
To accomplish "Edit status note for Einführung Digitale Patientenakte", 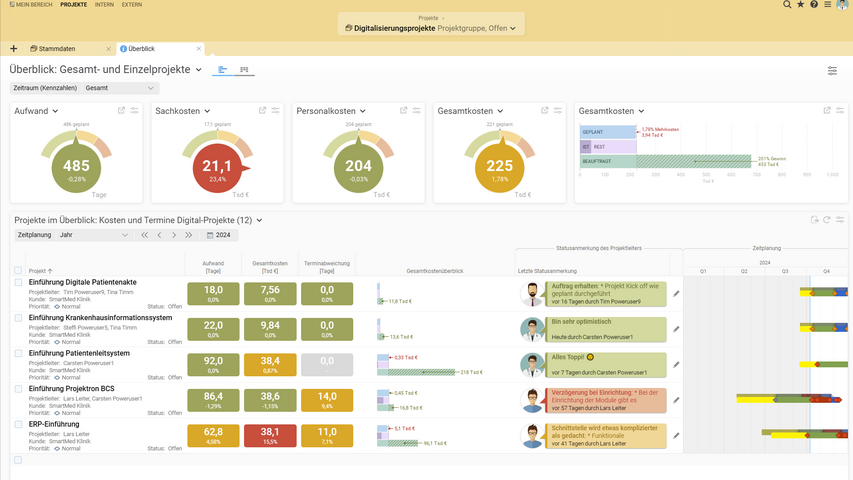I will 677,294.
